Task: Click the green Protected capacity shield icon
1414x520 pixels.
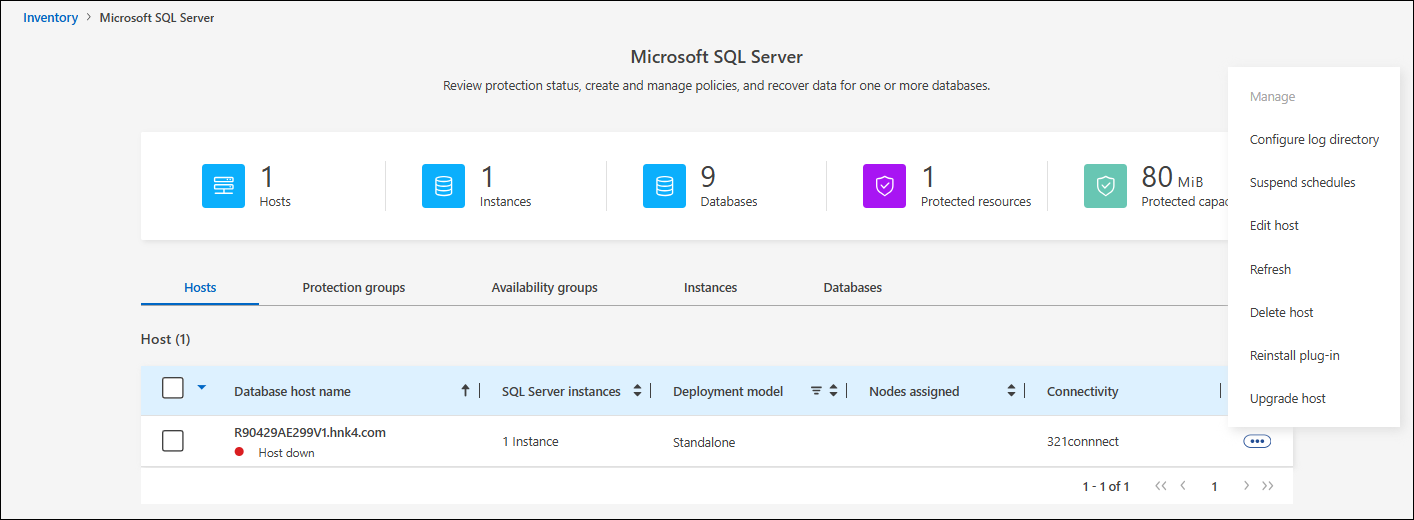Action: [x=1105, y=186]
